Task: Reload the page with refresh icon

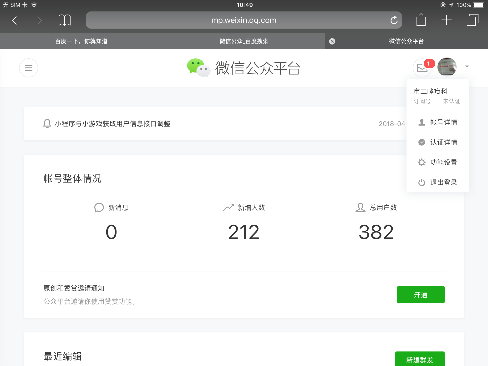Action: point(394,20)
